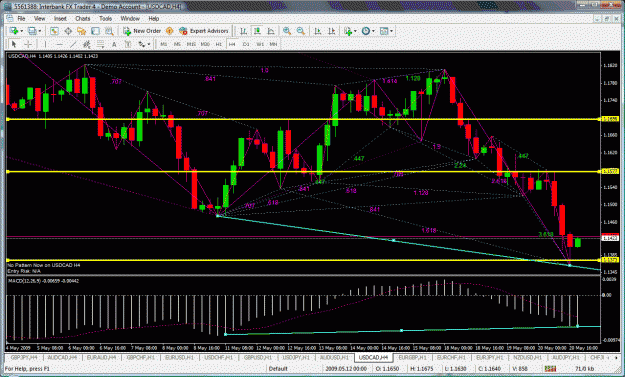625x377 pixels.
Task: Click 'No Pattern Now on USDCAD H4' text
Action: pos(44,265)
